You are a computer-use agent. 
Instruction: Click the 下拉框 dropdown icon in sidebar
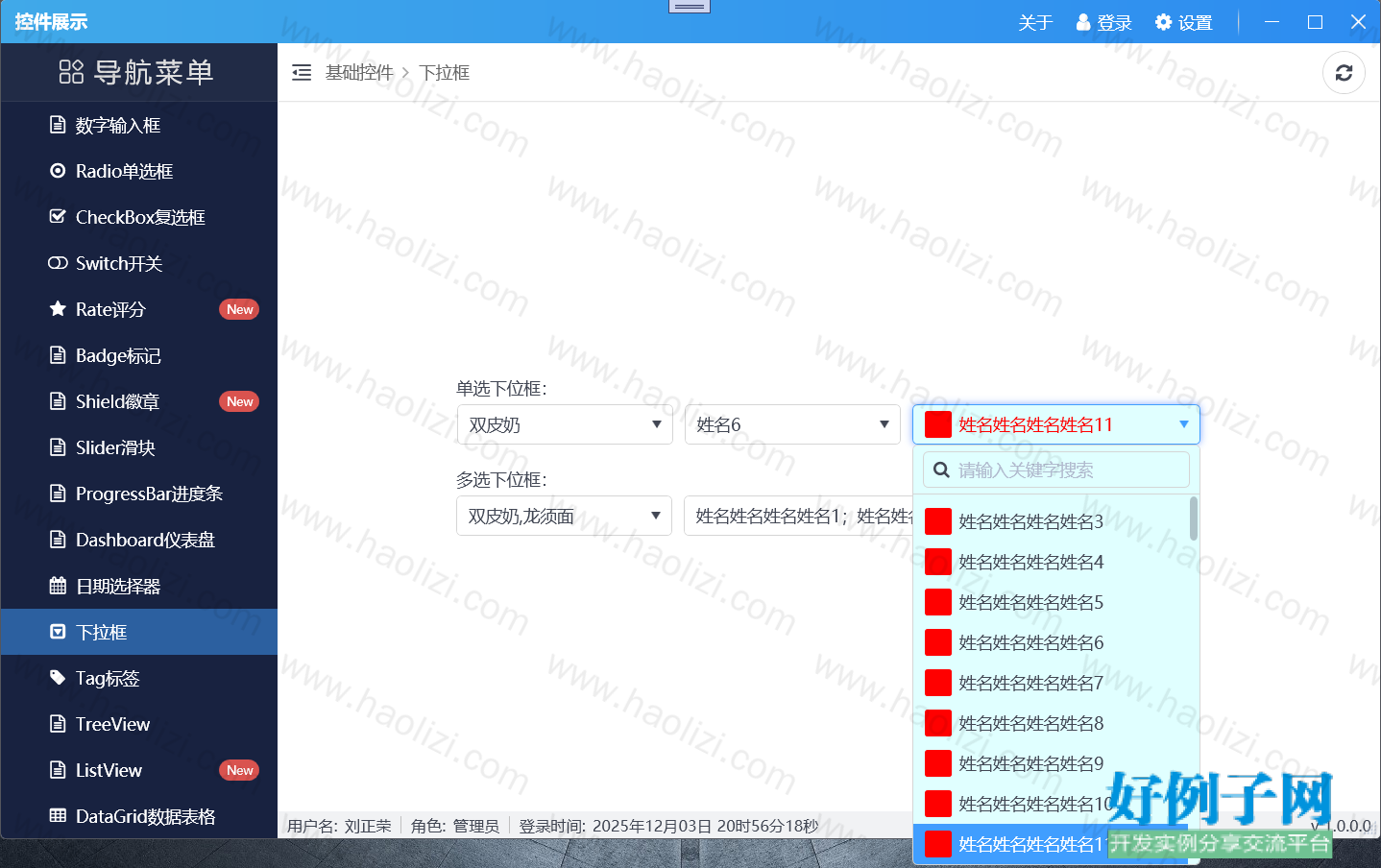click(x=58, y=632)
